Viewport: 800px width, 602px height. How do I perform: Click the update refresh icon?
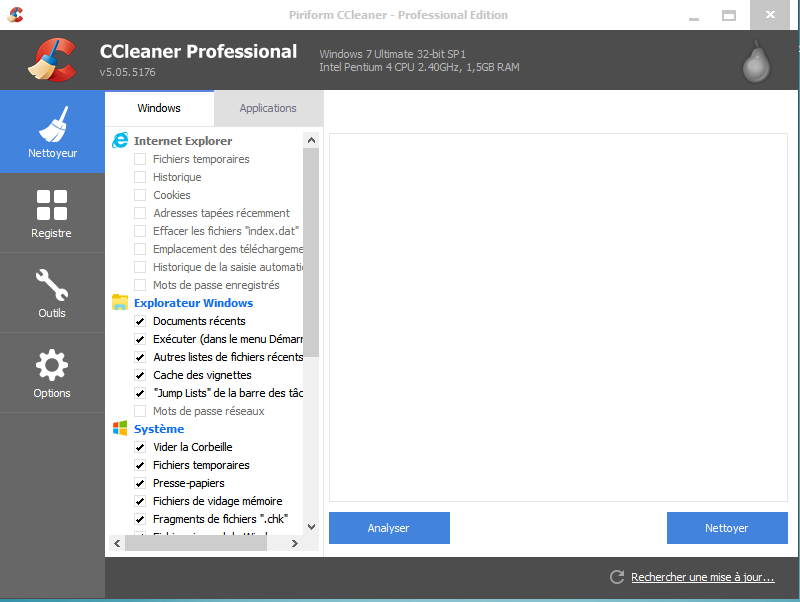coord(617,577)
